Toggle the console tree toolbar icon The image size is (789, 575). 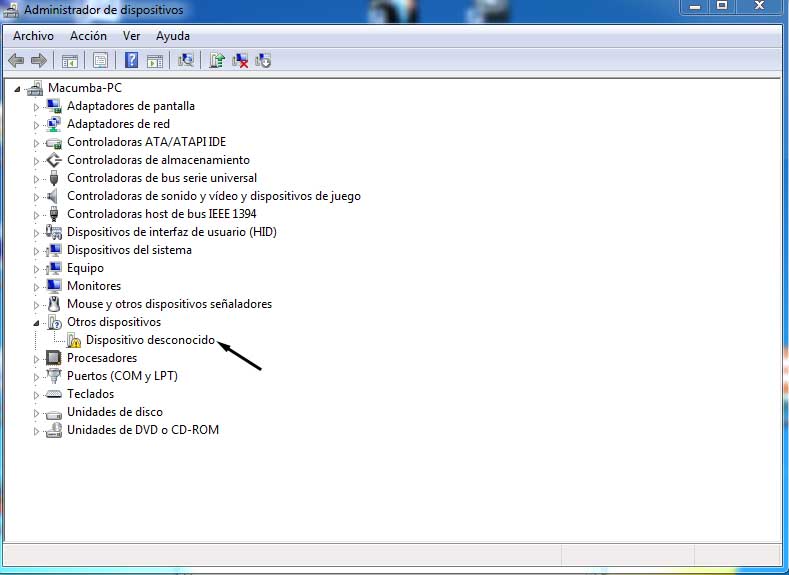pyautogui.click(x=69, y=61)
